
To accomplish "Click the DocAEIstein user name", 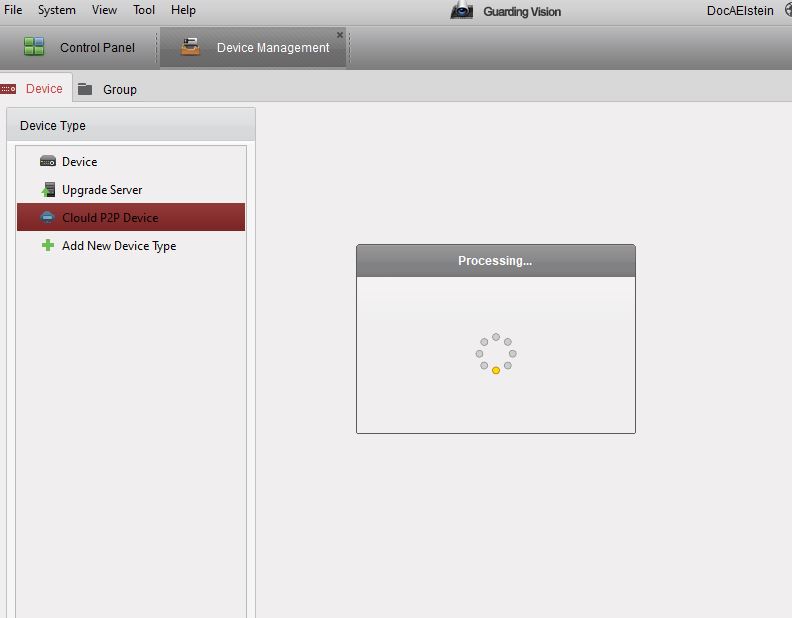I will [x=740, y=11].
